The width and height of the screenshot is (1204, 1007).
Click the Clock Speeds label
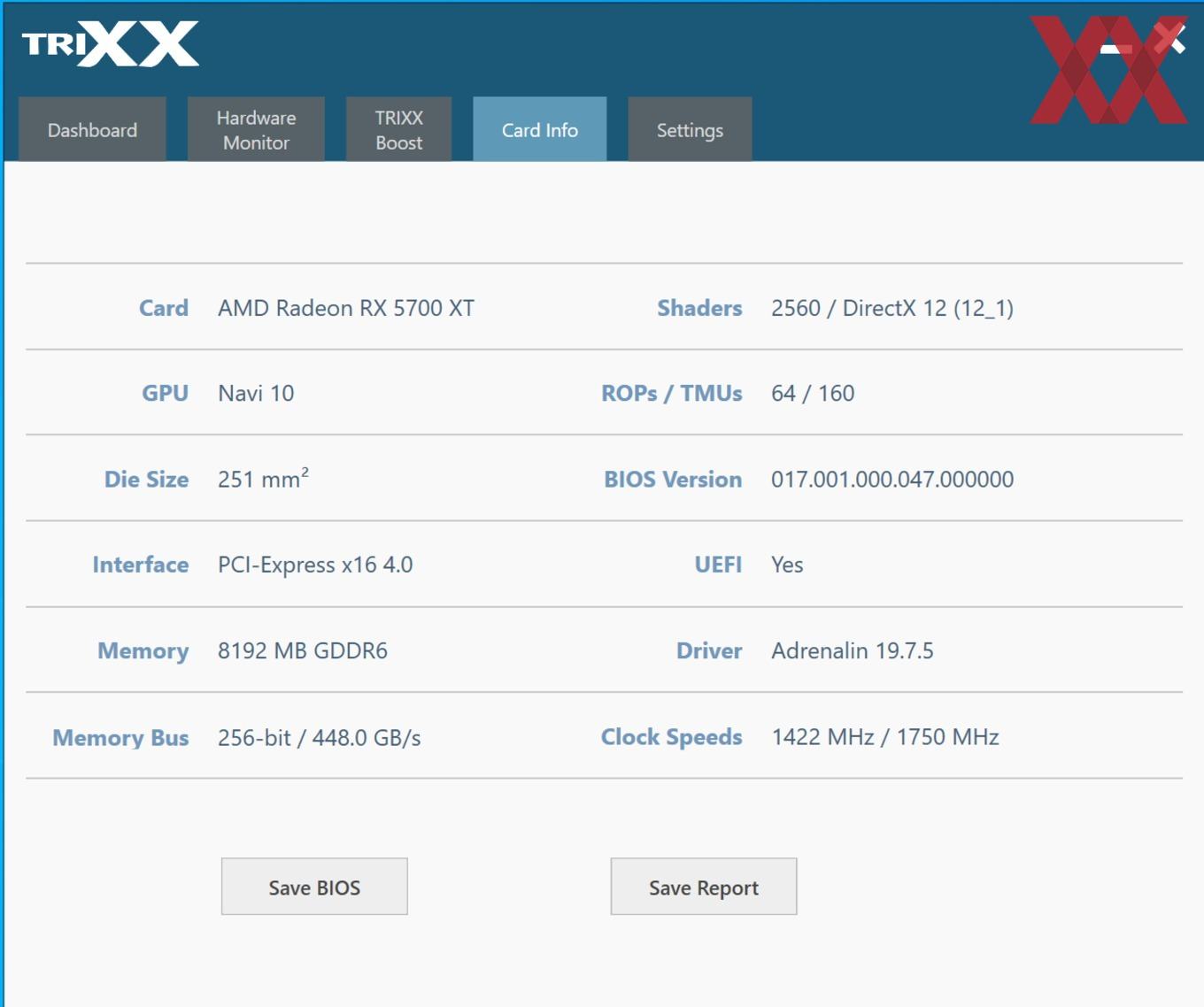(x=672, y=736)
